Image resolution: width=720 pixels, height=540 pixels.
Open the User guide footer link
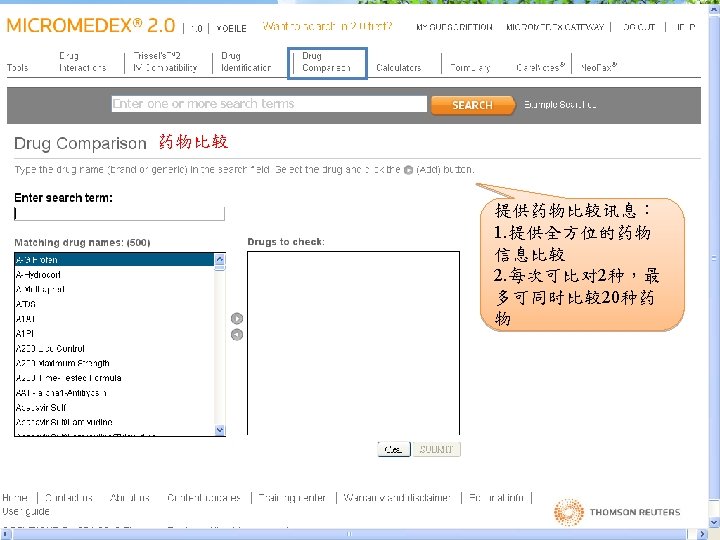pos(26,511)
